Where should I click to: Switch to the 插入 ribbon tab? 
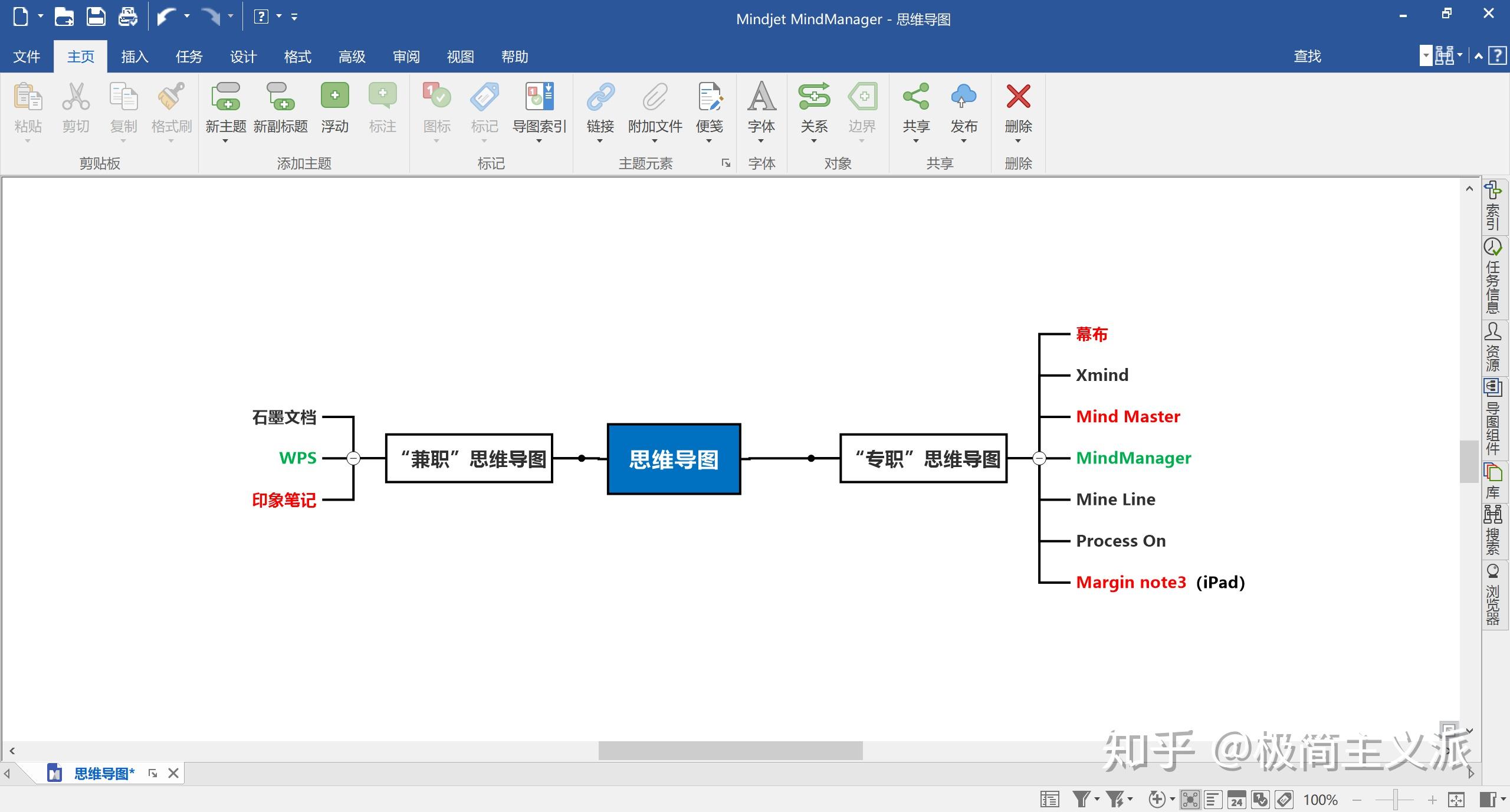(x=134, y=57)
